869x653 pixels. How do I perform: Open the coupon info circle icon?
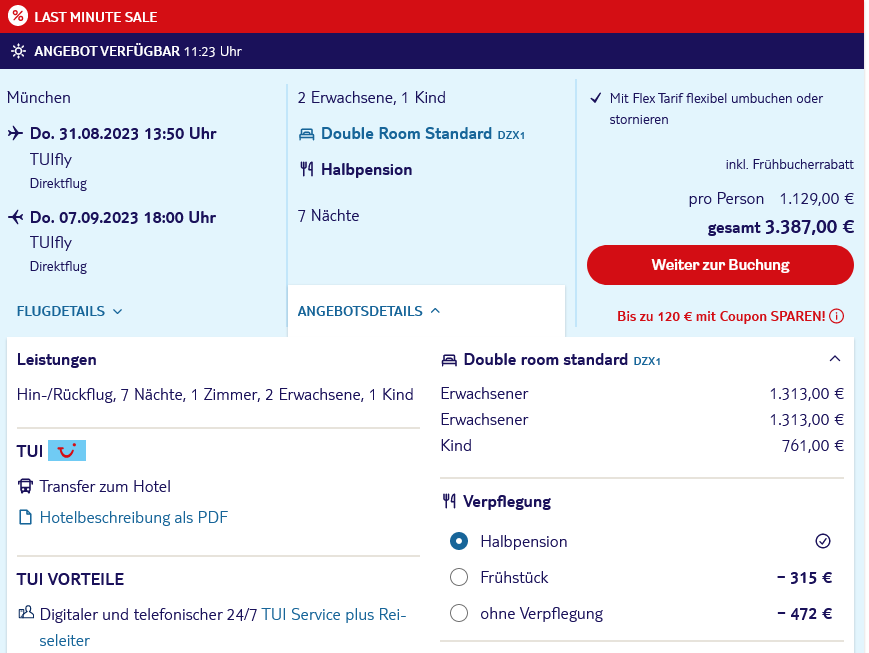[836, 316]
